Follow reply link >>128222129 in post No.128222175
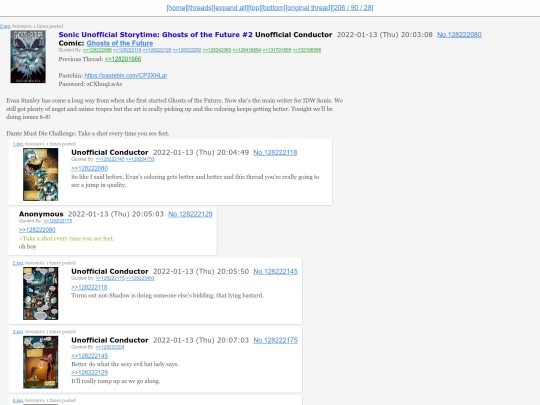540x405 pixels. pyautogui.click(x=90, y=373)
